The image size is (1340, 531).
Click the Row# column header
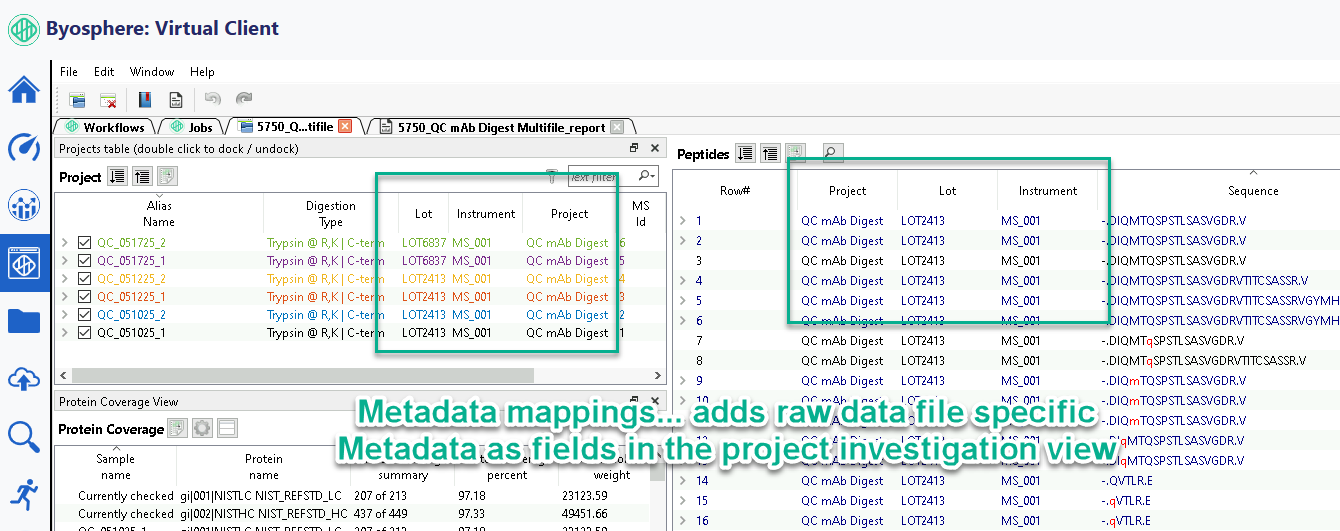point(735,191)
